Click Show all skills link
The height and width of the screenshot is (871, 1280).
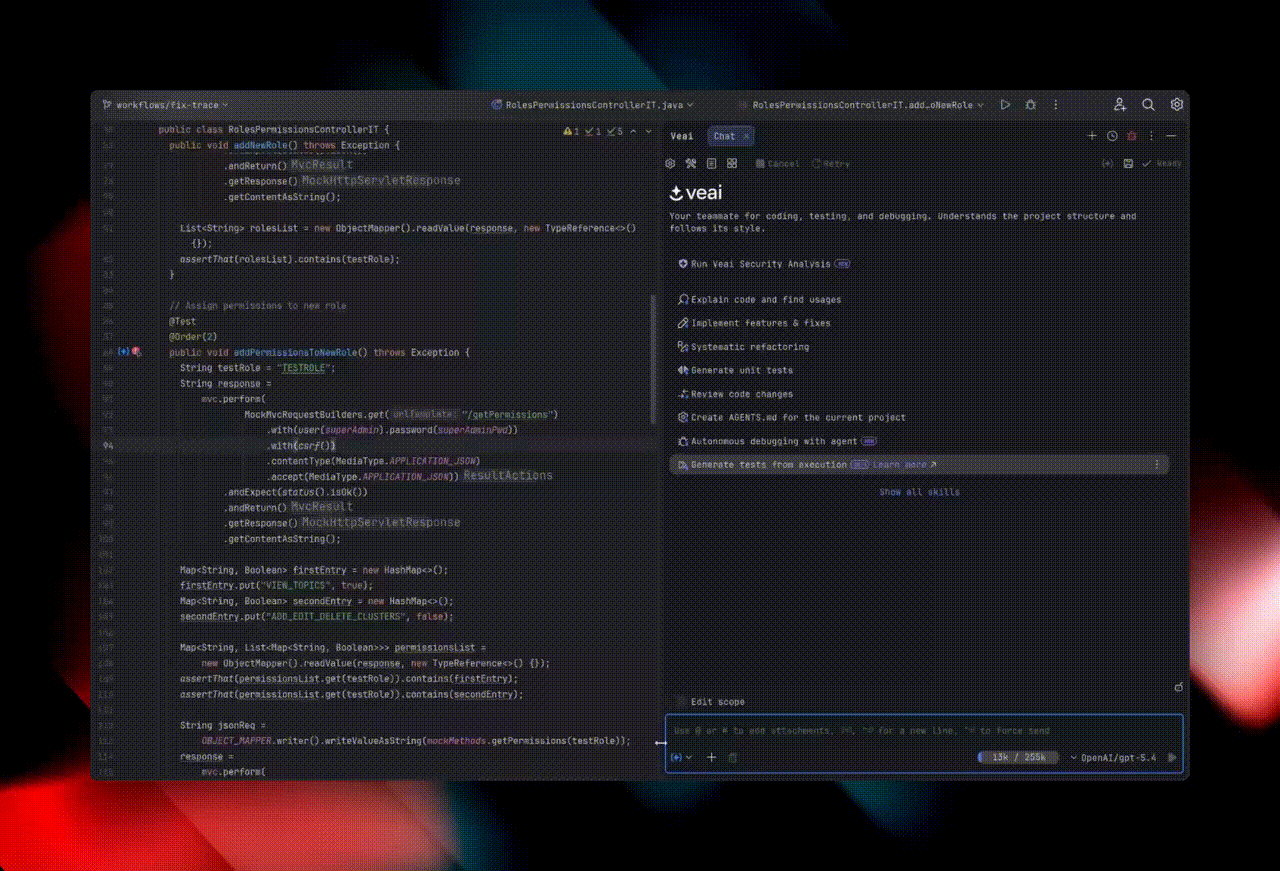[919, 492]
